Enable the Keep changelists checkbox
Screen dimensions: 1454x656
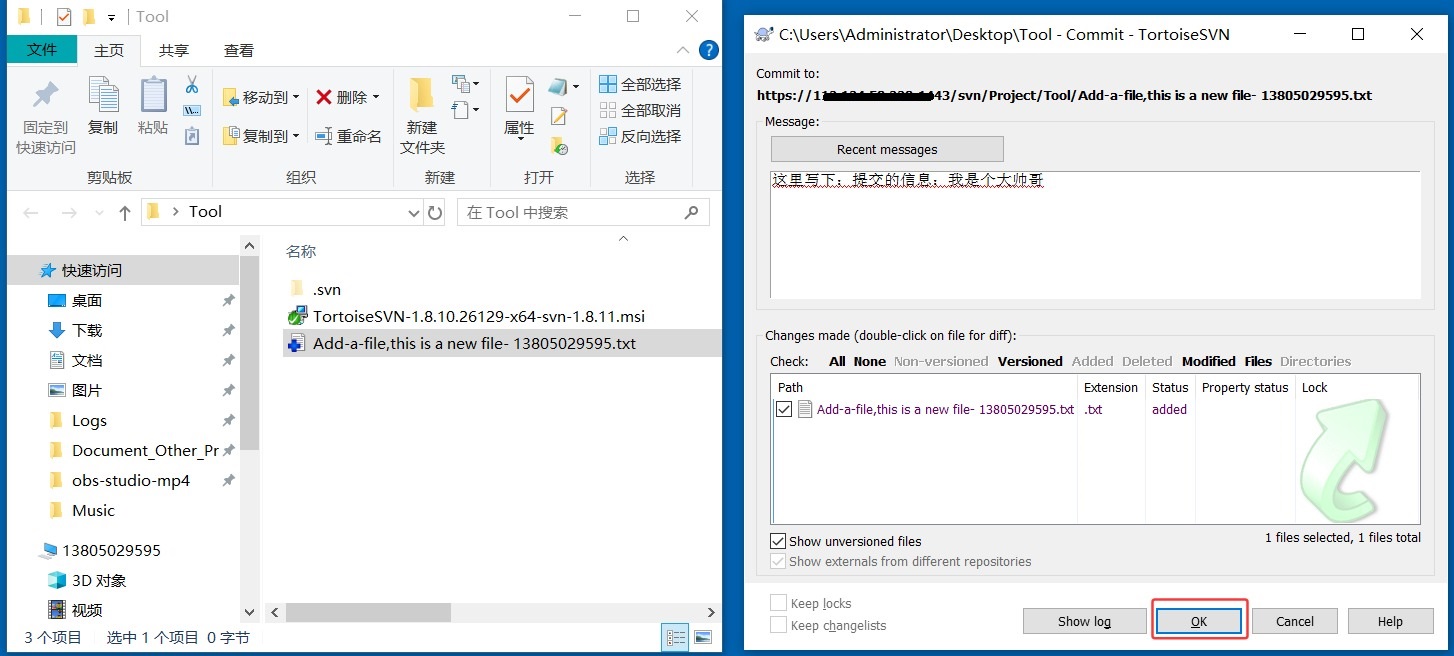coord(778,625)
